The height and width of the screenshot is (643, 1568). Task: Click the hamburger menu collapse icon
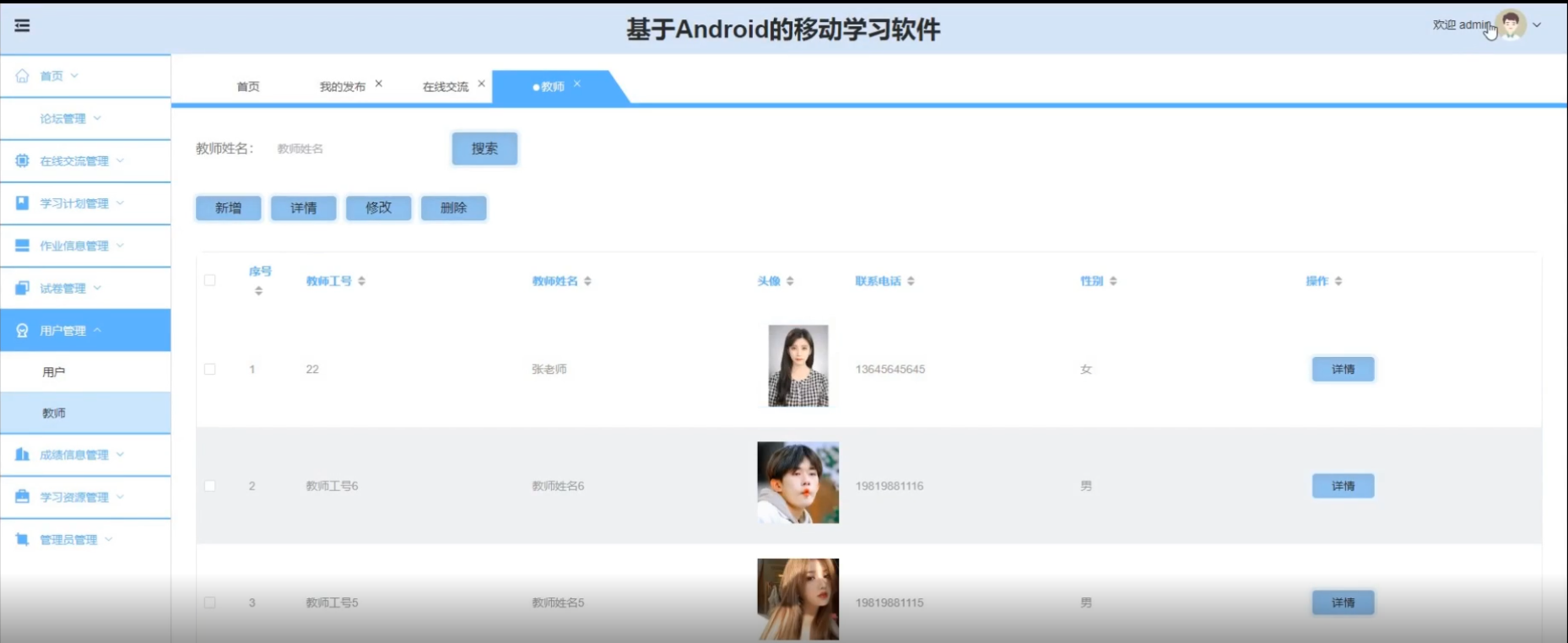coord(22,26)
